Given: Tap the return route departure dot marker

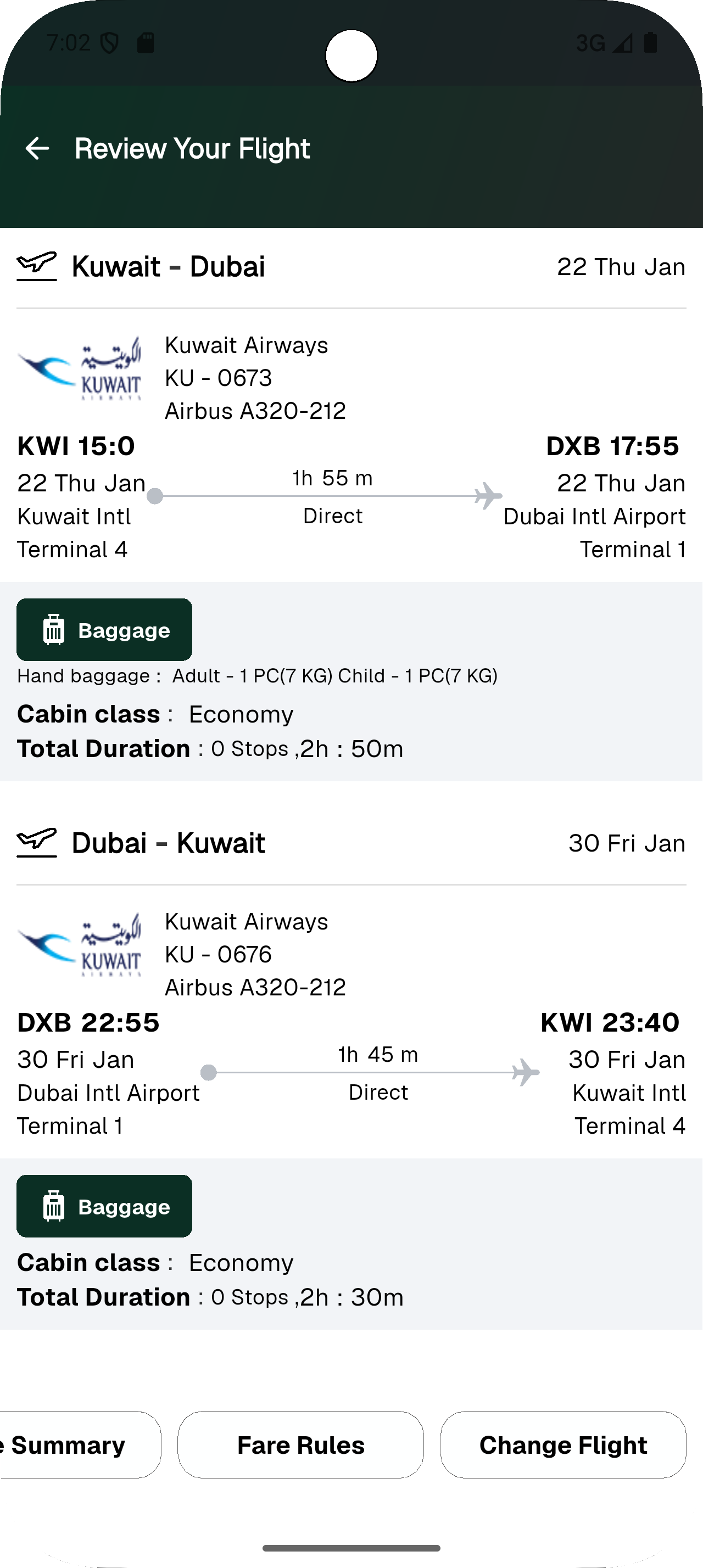Looking at the screenshot, I should click(208, 1073).
